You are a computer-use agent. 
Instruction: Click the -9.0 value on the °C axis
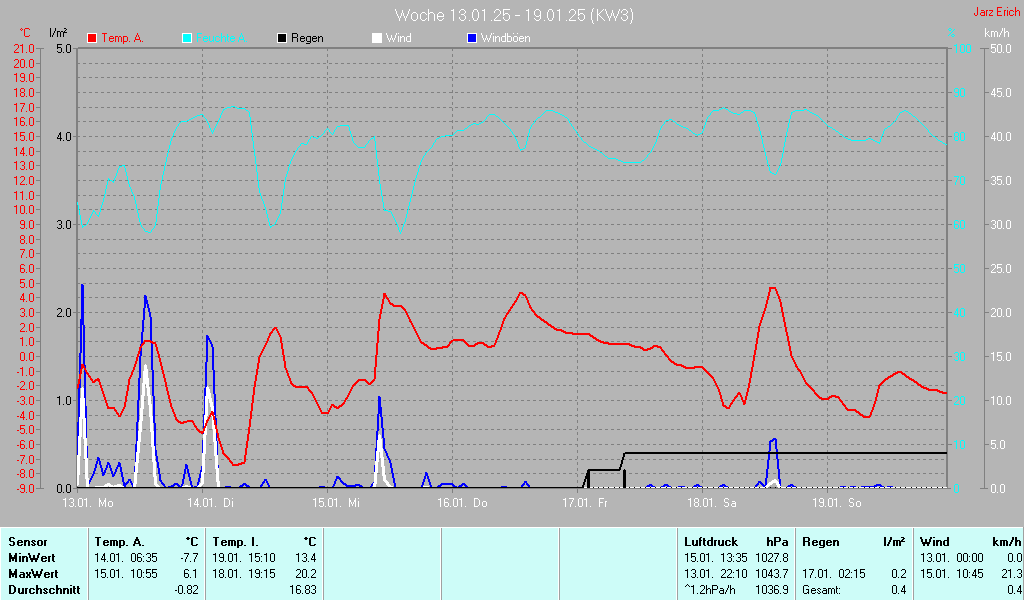coord(24,488)
